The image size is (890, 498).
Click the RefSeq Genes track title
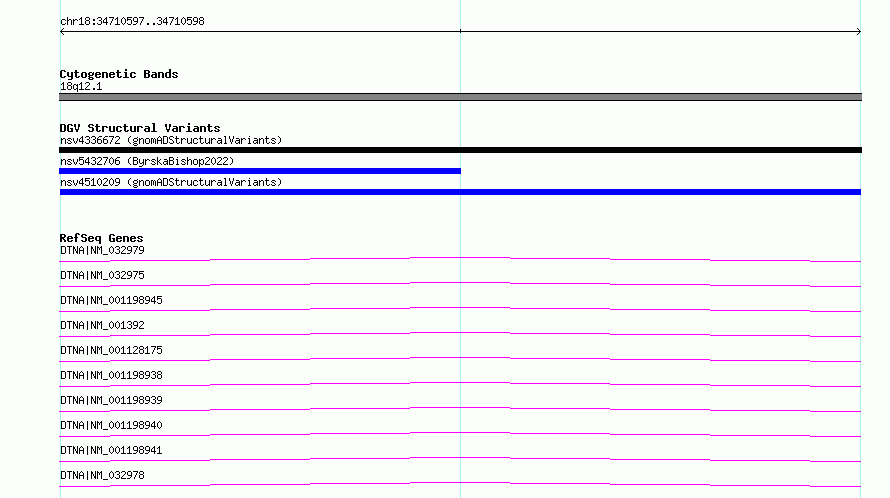pos(102,238)
